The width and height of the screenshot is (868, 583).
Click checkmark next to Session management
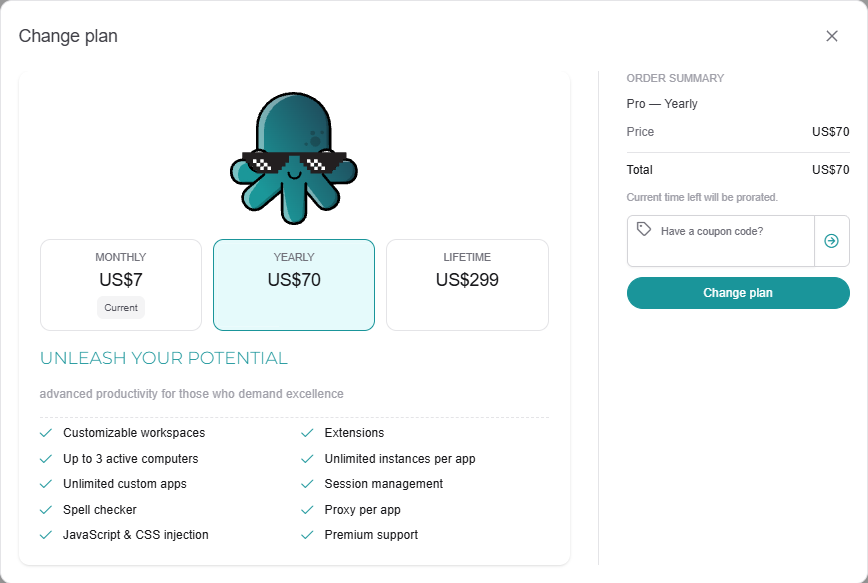point(307,484)
